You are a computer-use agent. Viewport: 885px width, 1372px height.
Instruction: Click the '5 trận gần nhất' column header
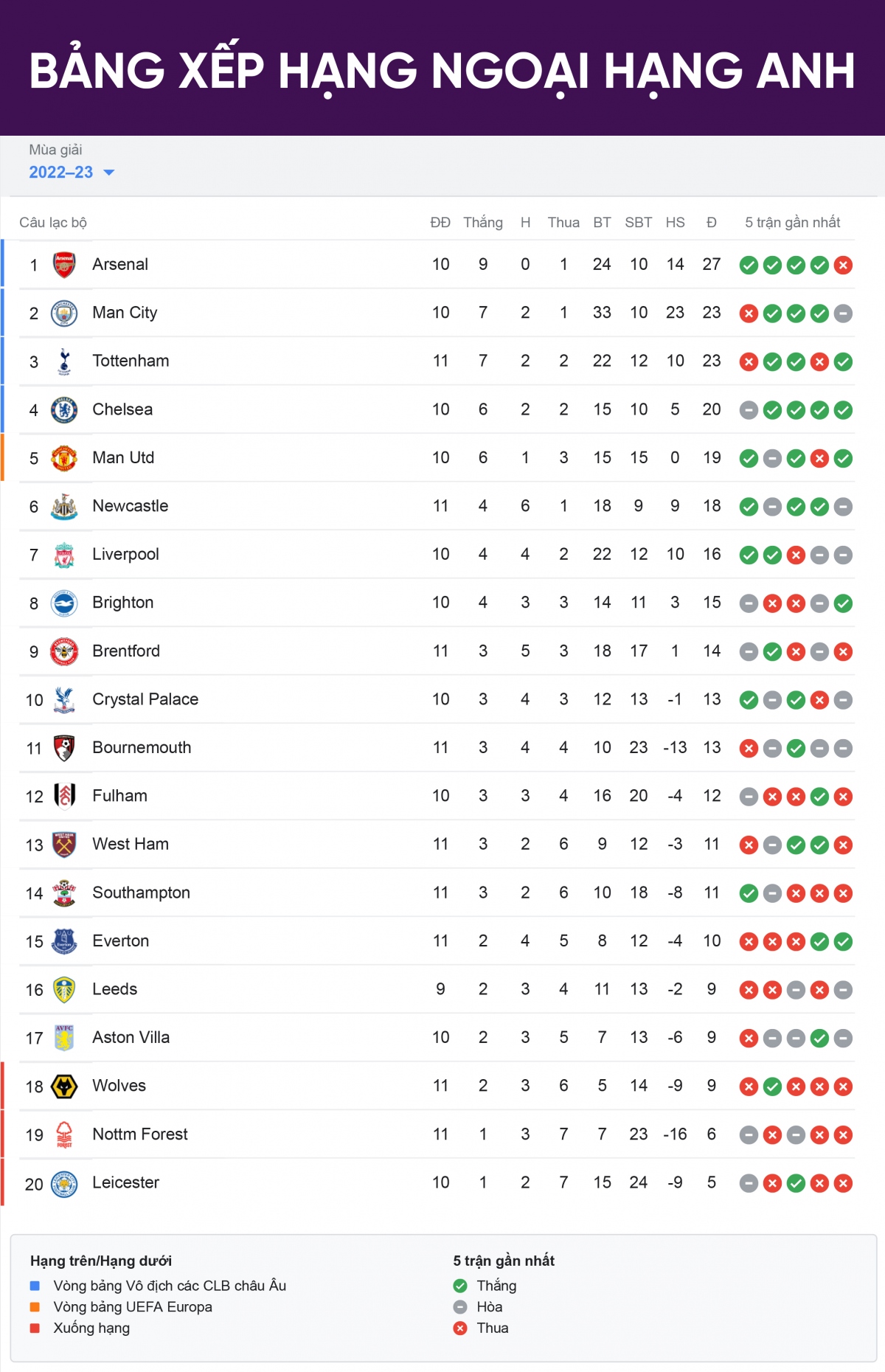[793, 223]
